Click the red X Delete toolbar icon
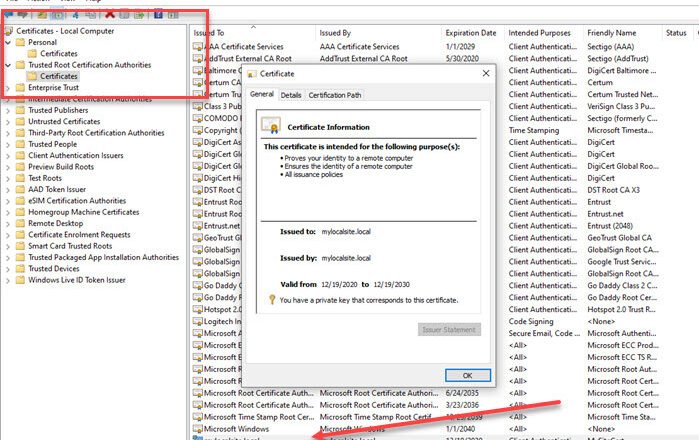This screenshot has width=699, height=440. (x=110, y=14)
